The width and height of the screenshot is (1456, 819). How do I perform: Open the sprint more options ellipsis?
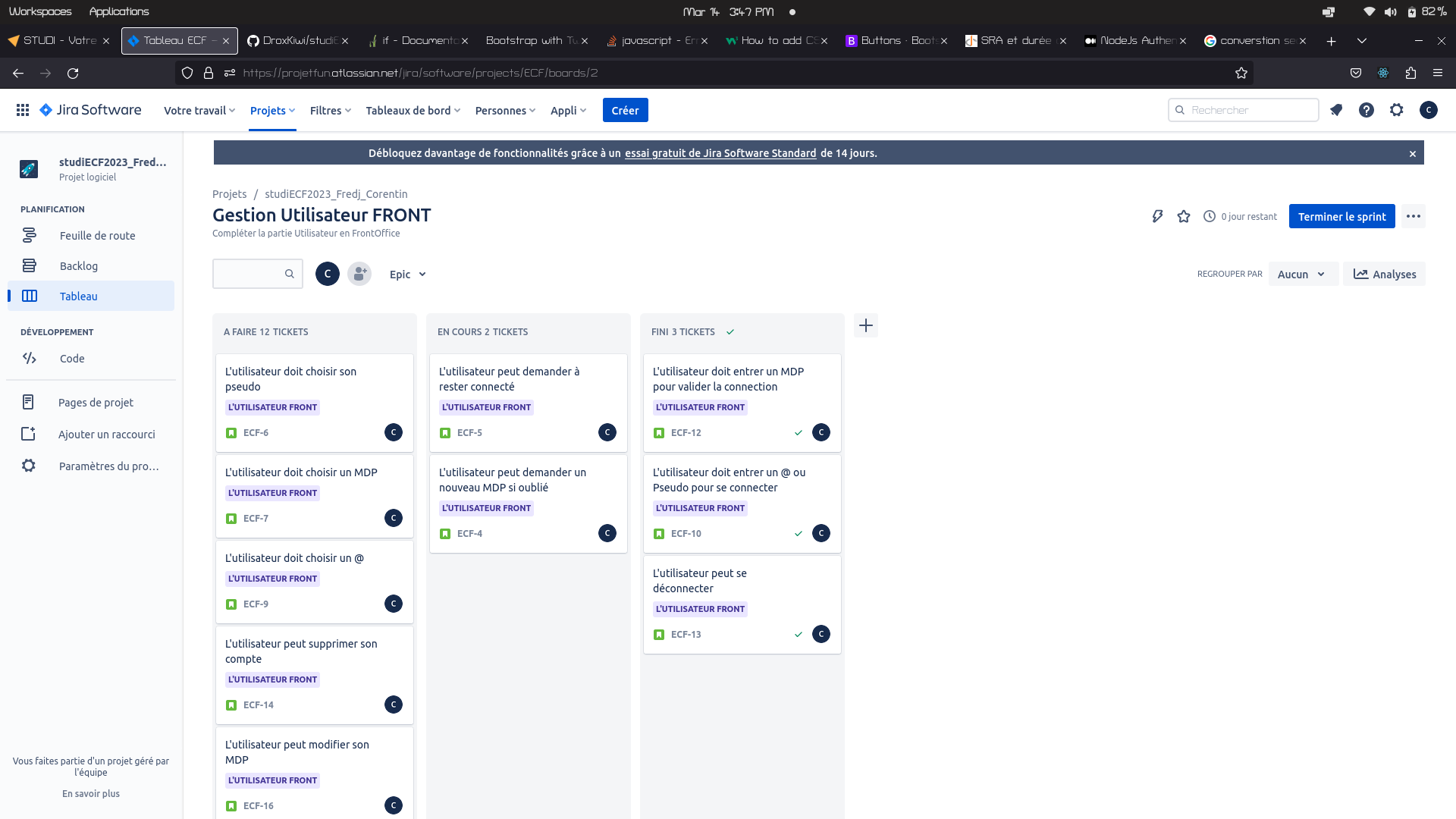point(1414,217)
